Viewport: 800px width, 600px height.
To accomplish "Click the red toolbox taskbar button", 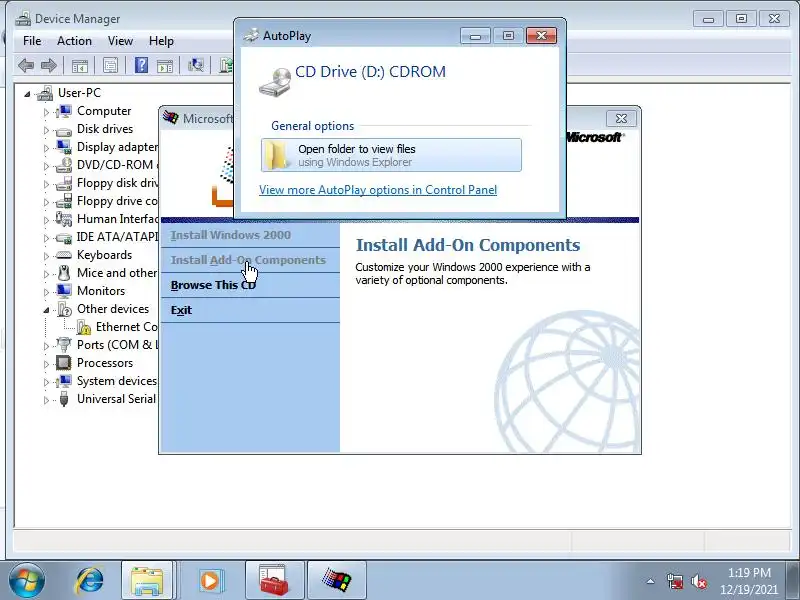I will (274, 581).
